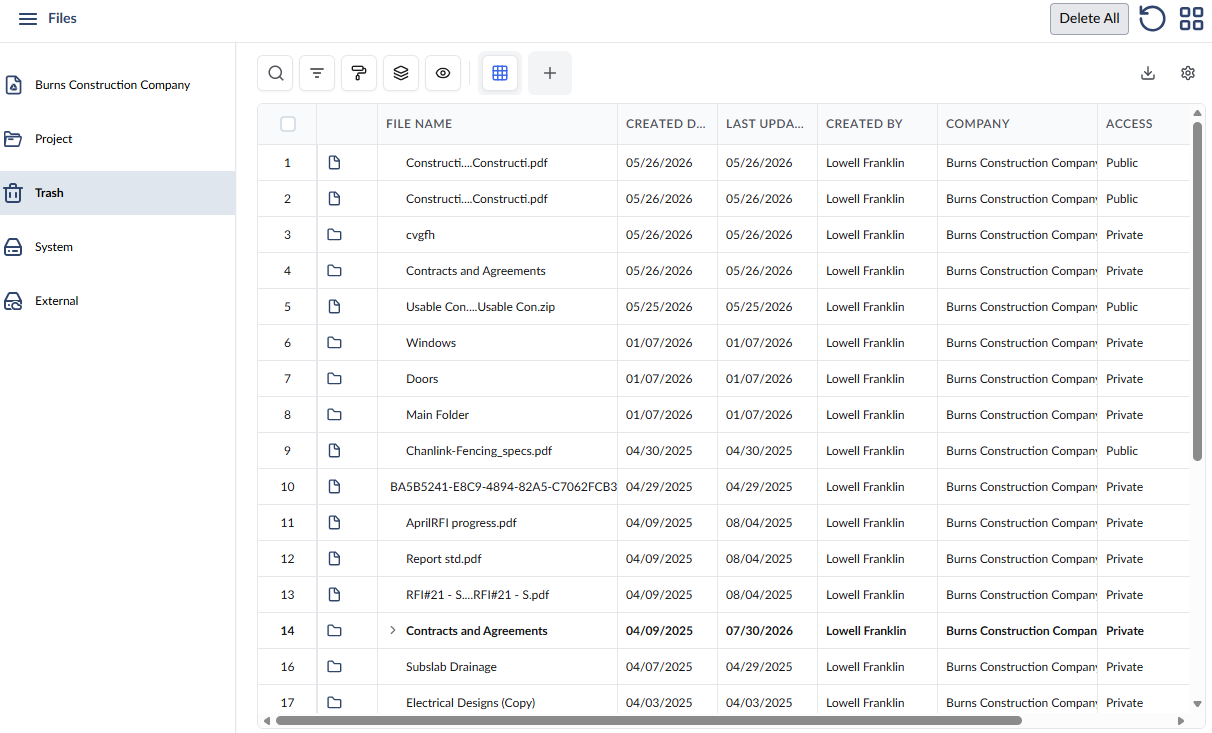1212x733 pixels.
Task: Click the folder icon for Main Folder row
Action: click(335, 415)
